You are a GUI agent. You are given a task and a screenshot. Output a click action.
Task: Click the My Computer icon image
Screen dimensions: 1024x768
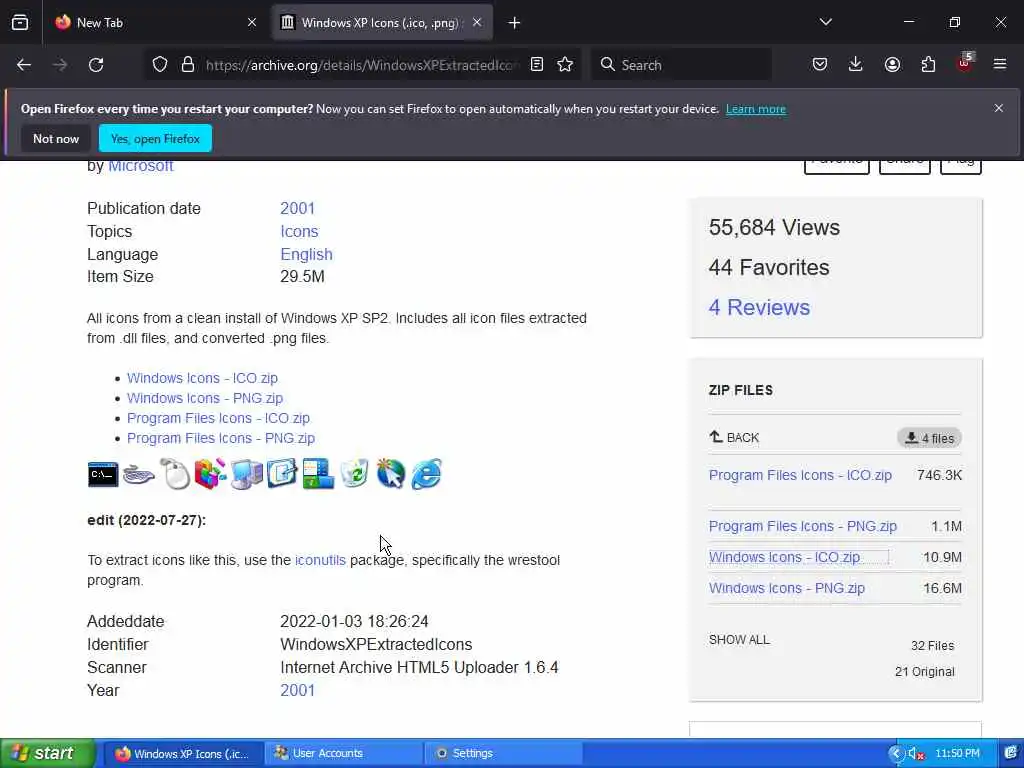point(247,474)
